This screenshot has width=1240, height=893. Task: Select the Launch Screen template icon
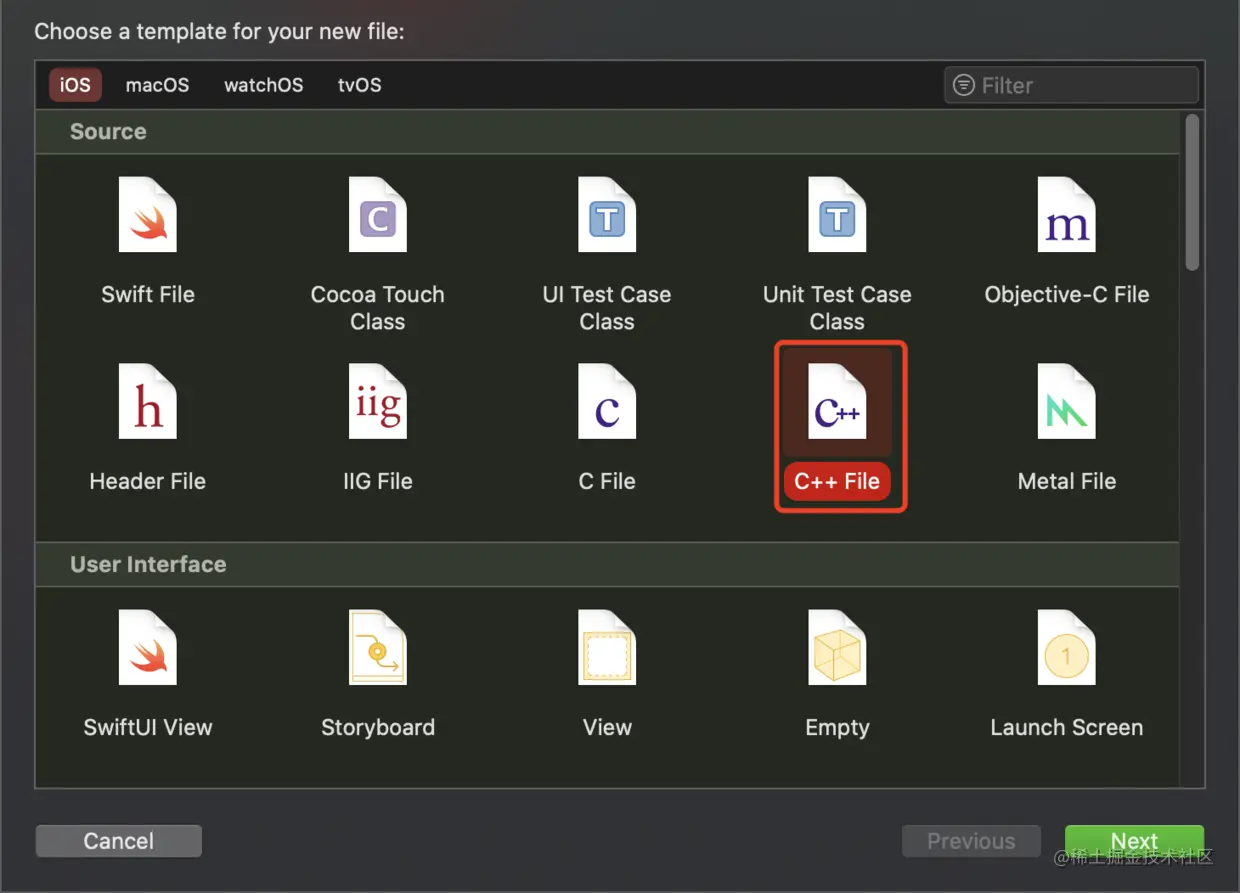[x=1067, y=648]
